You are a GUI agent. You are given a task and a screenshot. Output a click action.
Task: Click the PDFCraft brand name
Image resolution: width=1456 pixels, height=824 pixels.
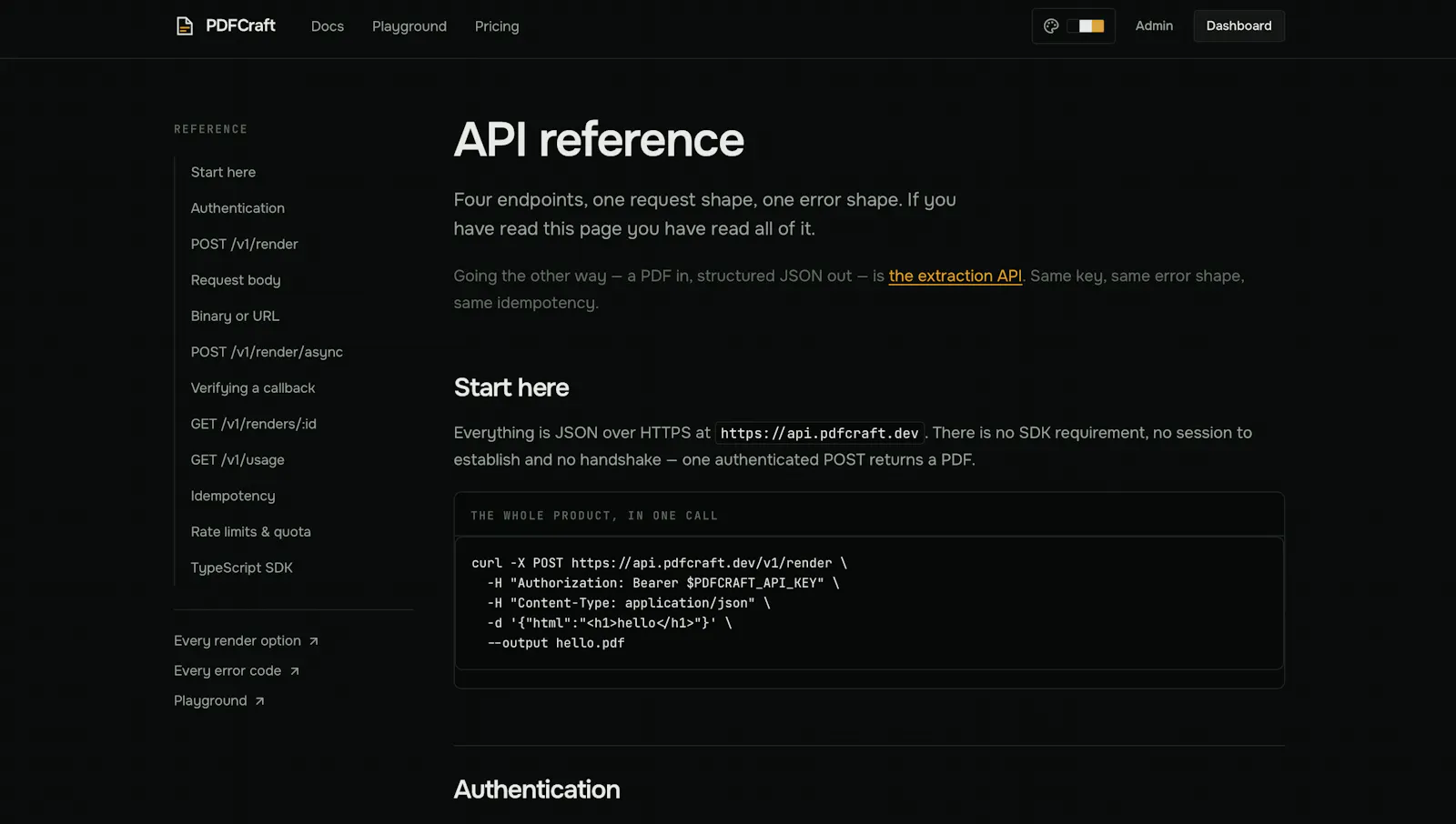point(240,25)
